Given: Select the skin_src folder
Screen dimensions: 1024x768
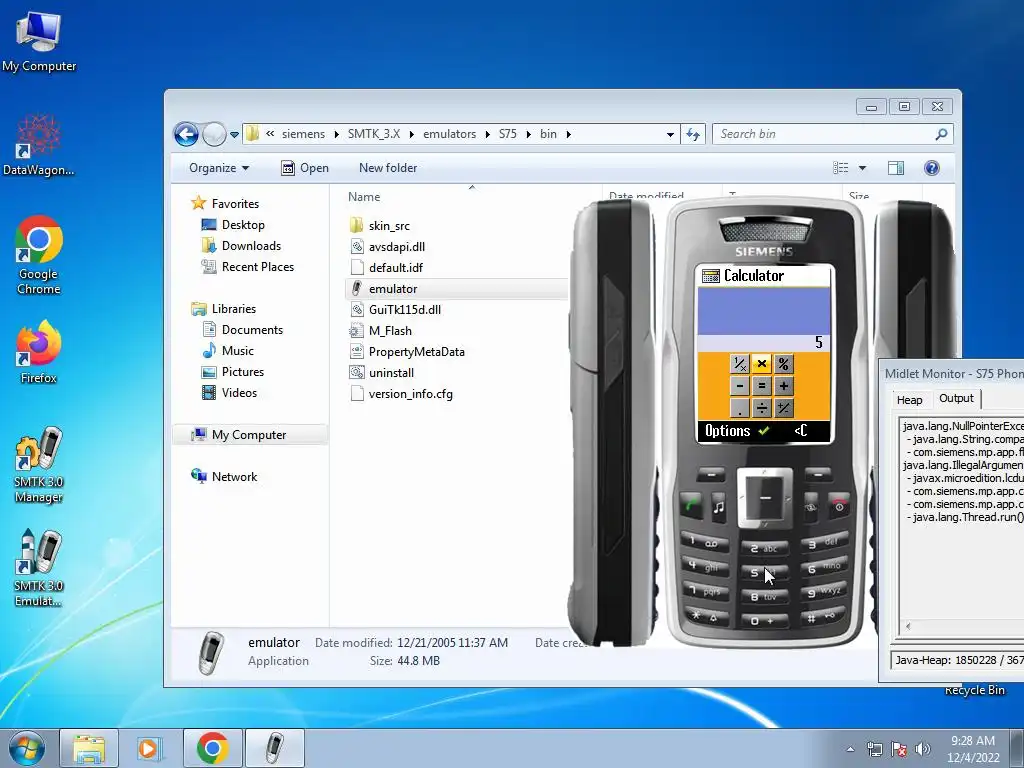Looking at the screenshot, I should point(389,226).
